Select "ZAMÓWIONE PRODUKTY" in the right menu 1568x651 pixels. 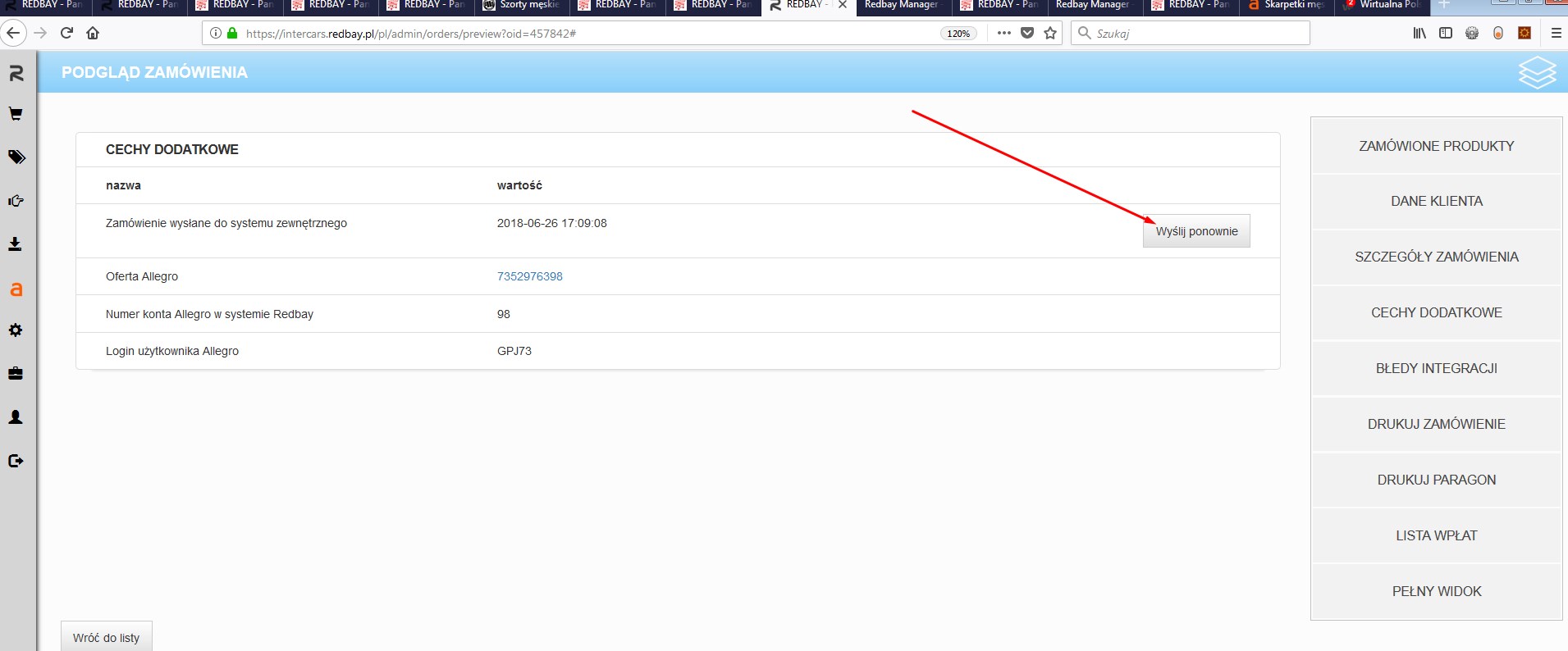click(x=1436, y=146)
